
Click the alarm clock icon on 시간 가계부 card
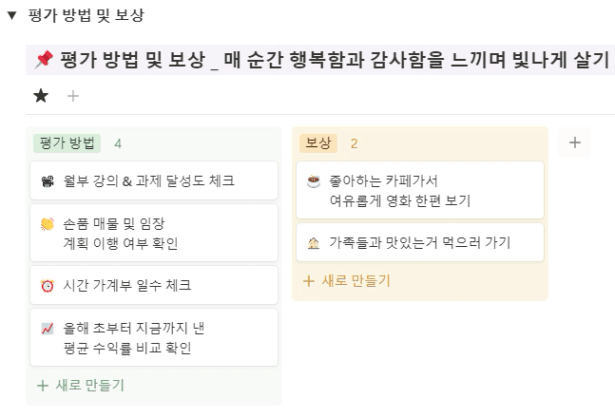pyautogui.click(x=47, y=286)
